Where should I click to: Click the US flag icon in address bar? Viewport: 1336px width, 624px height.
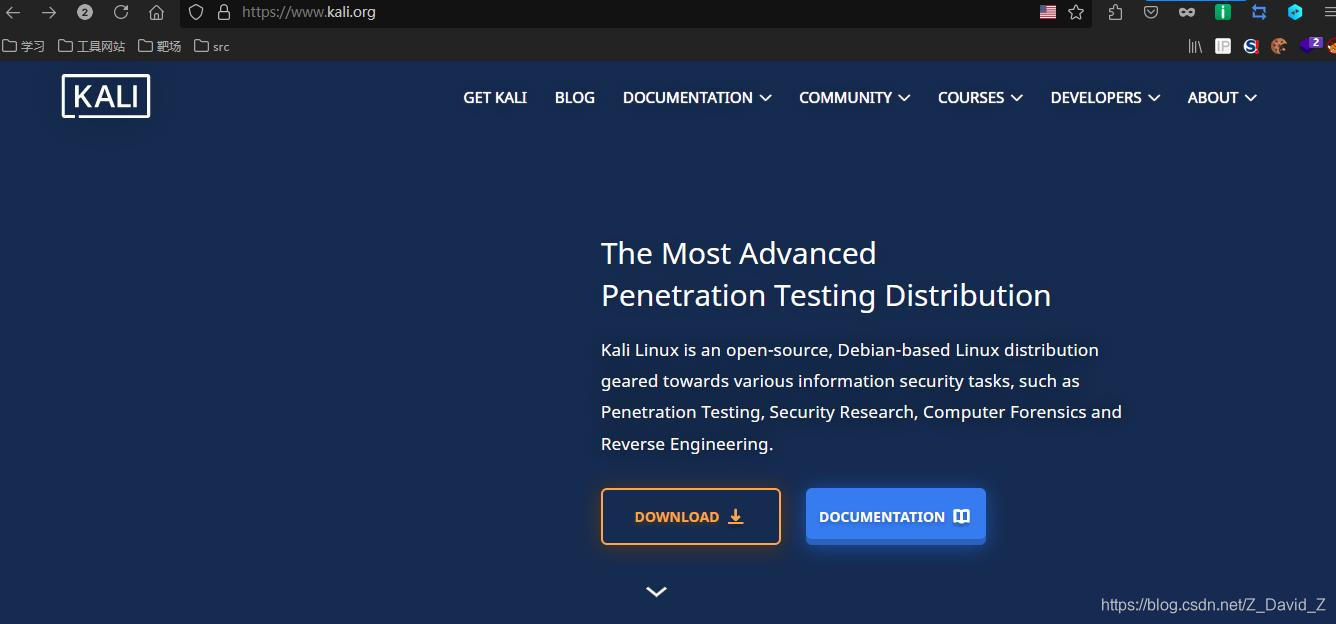[1048, 12]
